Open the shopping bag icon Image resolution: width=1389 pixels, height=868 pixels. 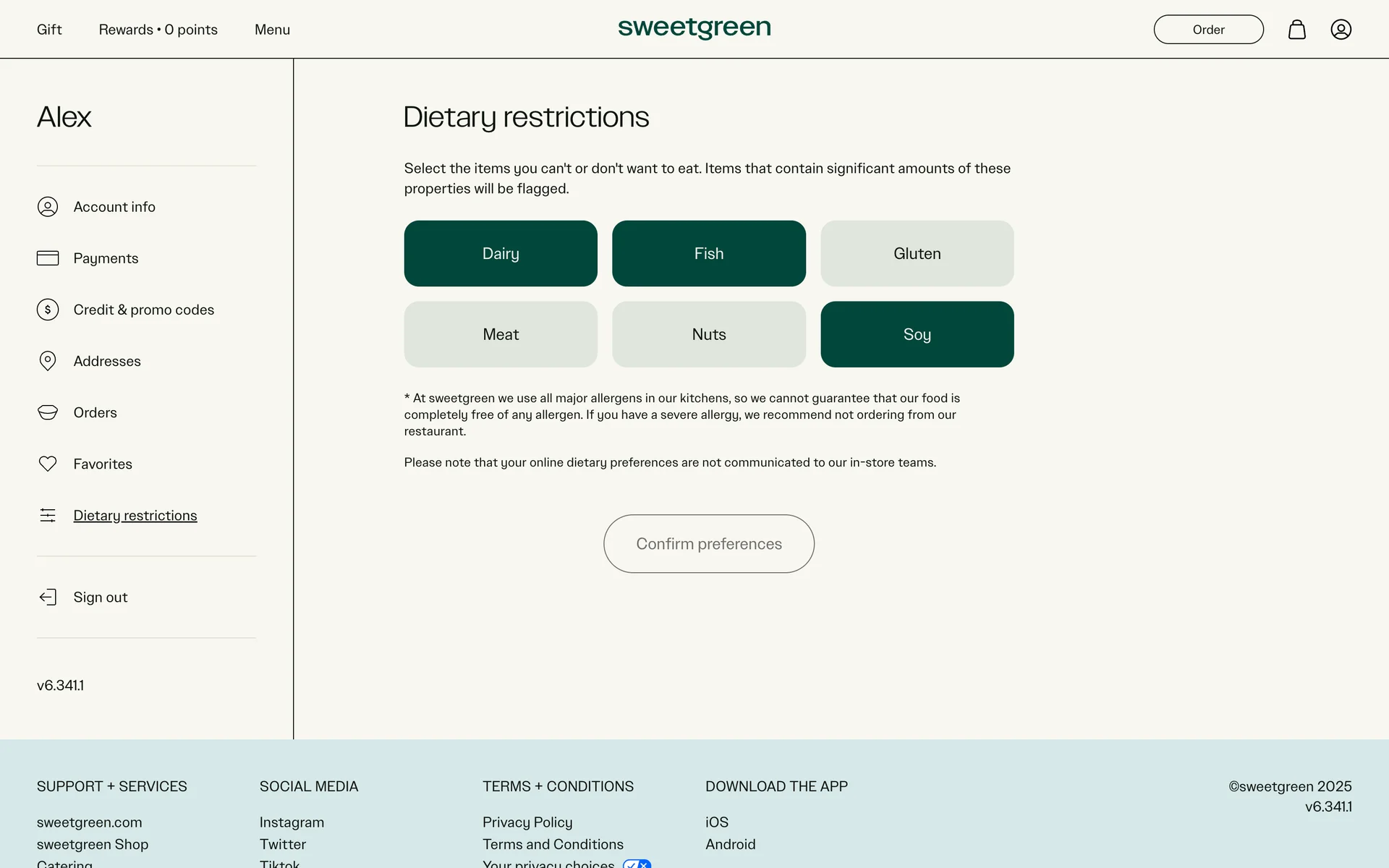(x=1296, y=30)
